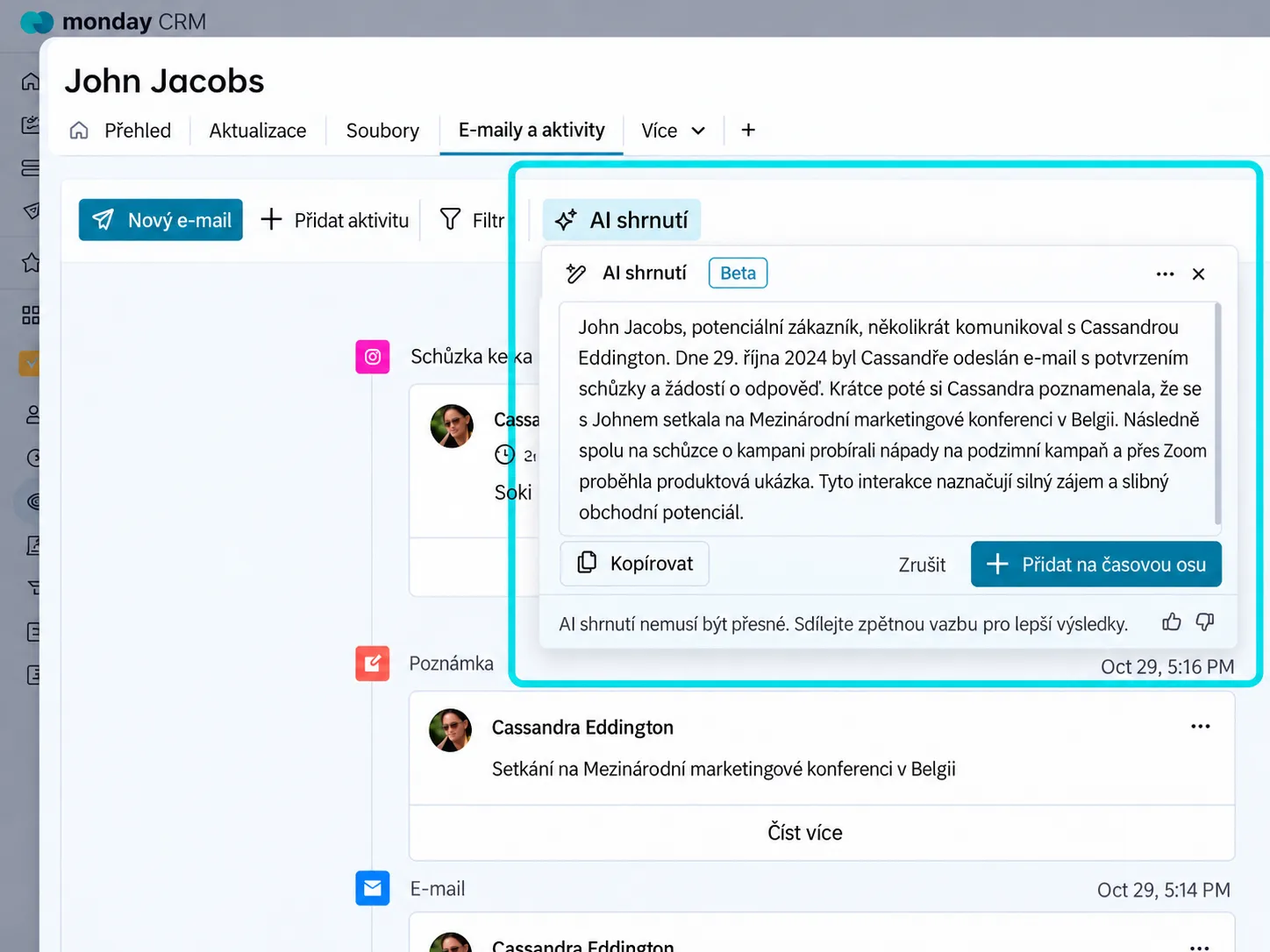Click the Nový e-mail button
The height and width of the screenshot is (952, 1270).
click(x=161, y=220)
